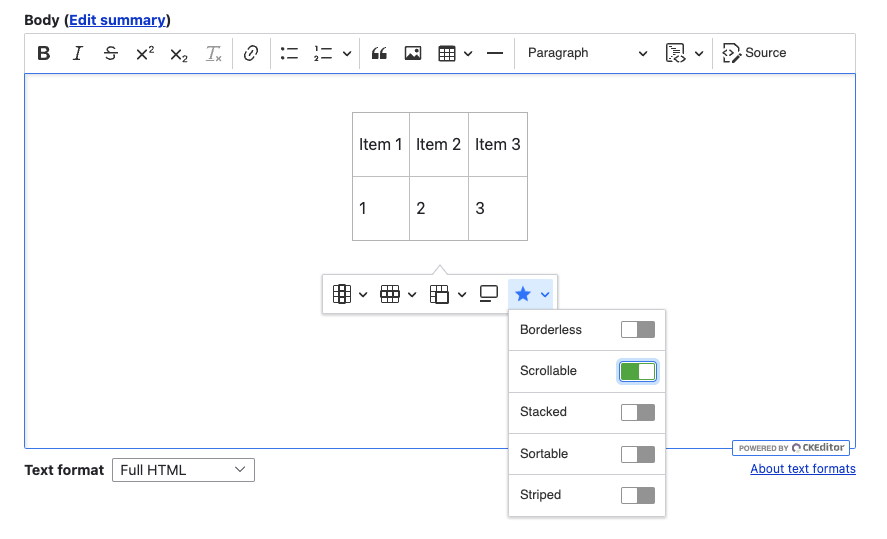Click the Source button
The width and height of the screenshot is (887, 539).
tap(755, 54)
